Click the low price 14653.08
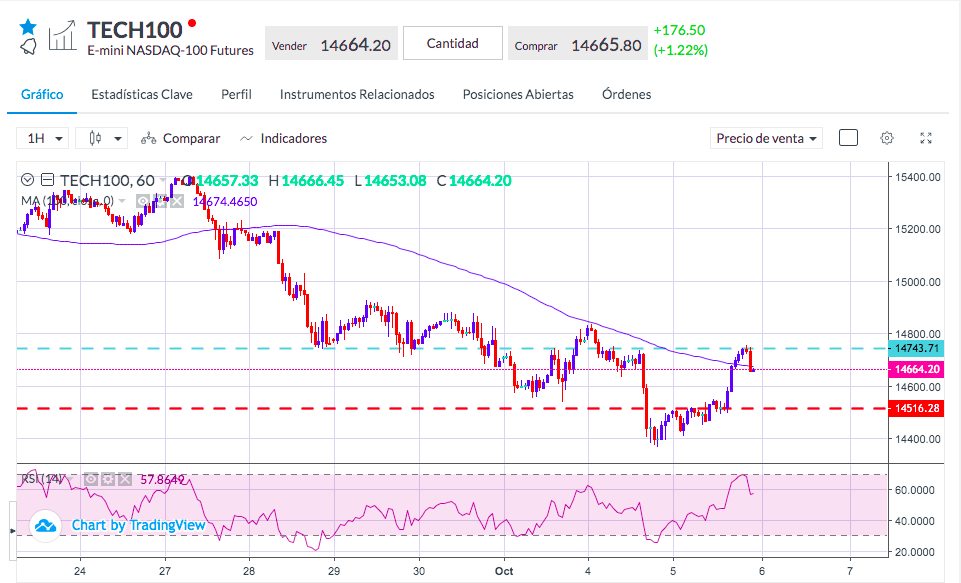Viewport: 961px width, 583px height. (395, 181)
